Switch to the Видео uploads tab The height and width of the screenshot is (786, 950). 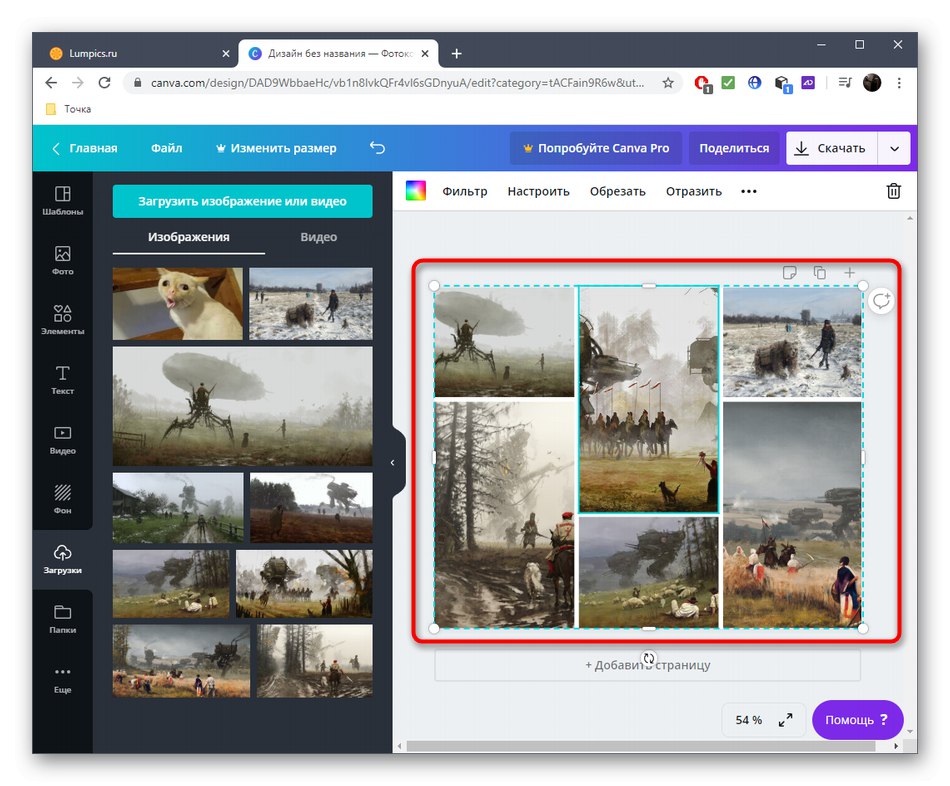[319, 237]
